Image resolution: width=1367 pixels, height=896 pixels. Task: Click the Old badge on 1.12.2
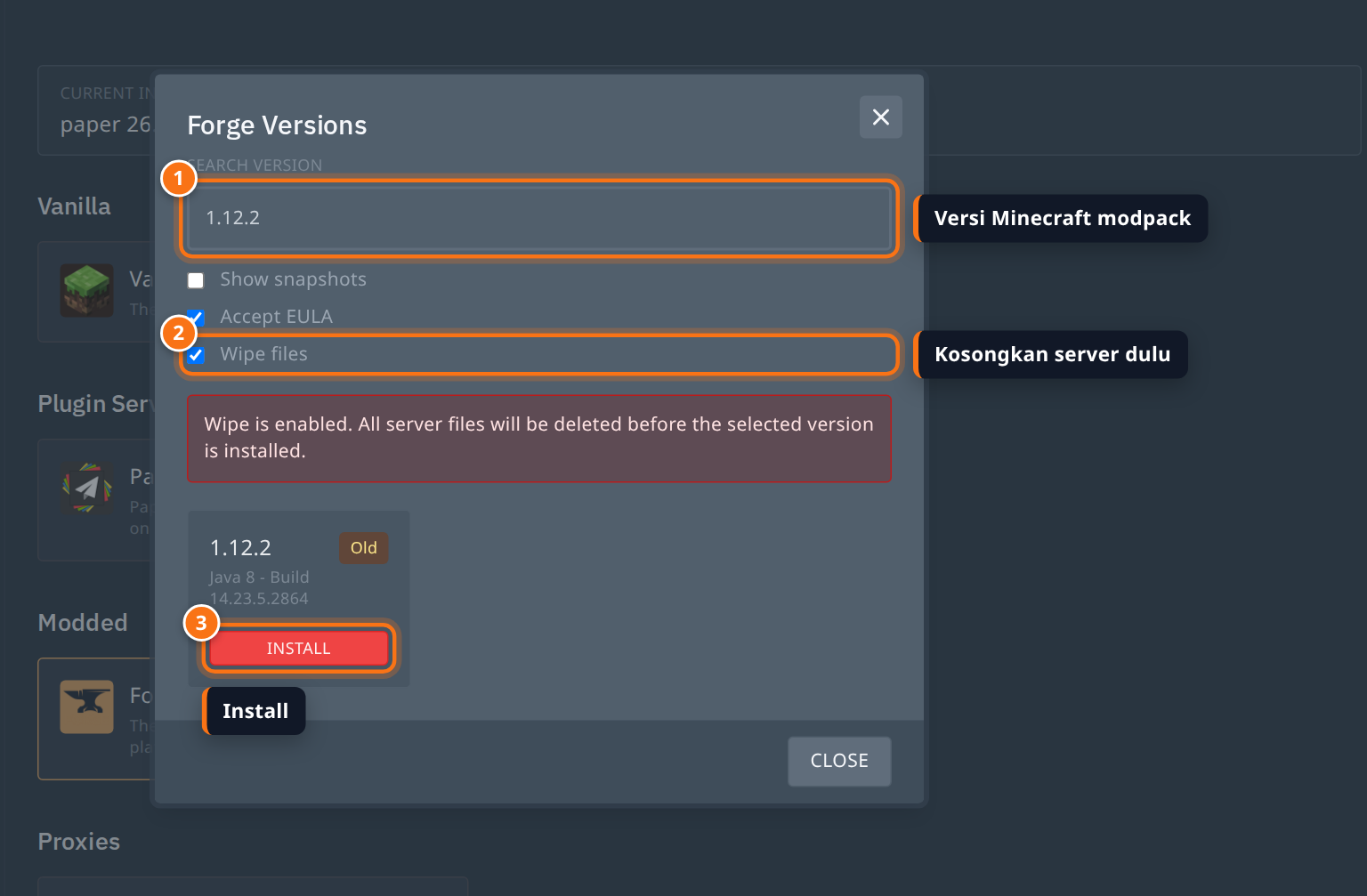point(363,547)
